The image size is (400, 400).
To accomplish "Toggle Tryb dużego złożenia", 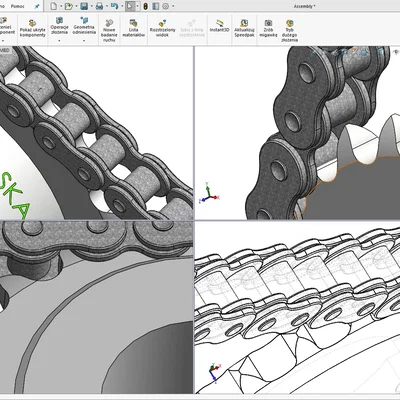I will click(x=290, y=31).
